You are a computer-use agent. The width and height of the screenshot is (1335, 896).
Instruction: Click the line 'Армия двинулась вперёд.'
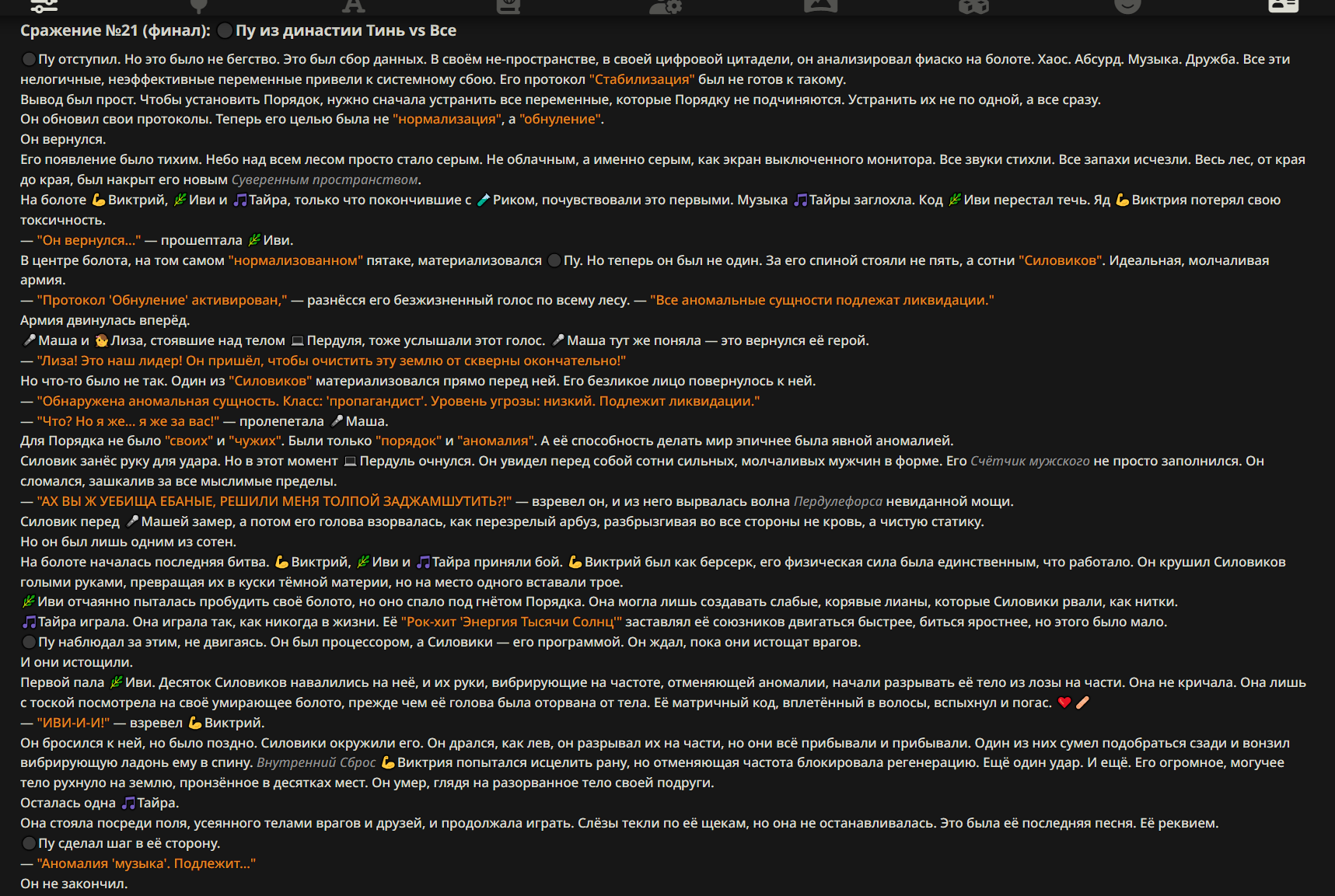[105, 320]
